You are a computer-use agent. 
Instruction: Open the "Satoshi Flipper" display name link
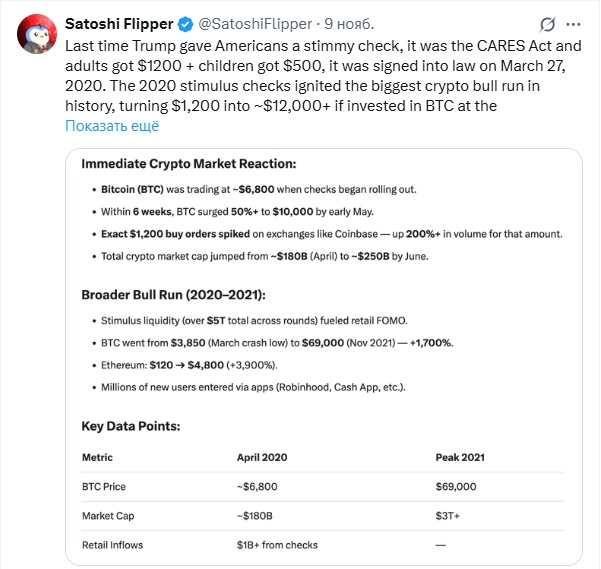(x=120, y=22)
